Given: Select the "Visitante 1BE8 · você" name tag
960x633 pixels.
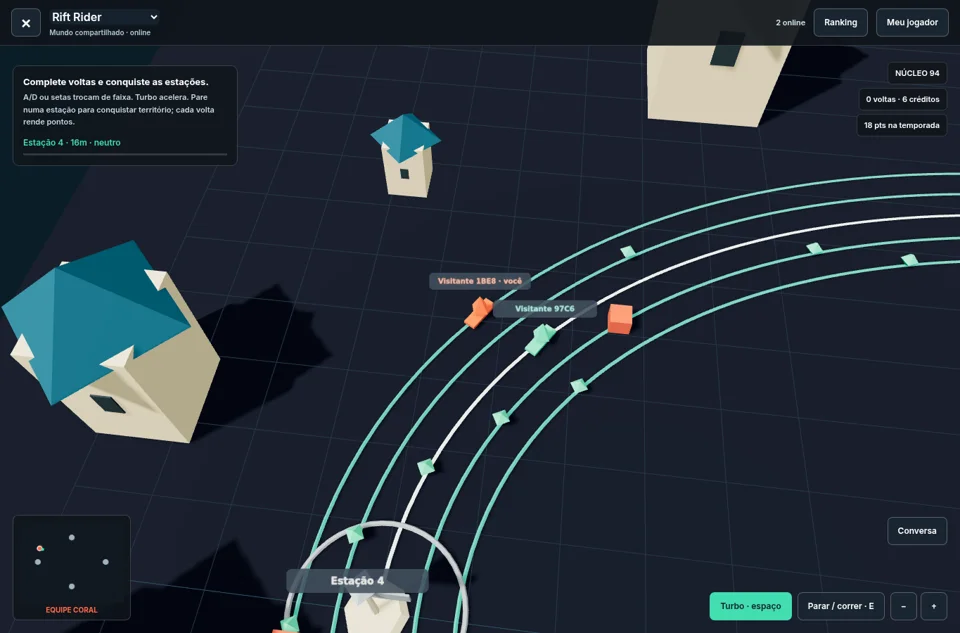Looking at the screenshot, I should pyautogui.click(x=479, y=281).
